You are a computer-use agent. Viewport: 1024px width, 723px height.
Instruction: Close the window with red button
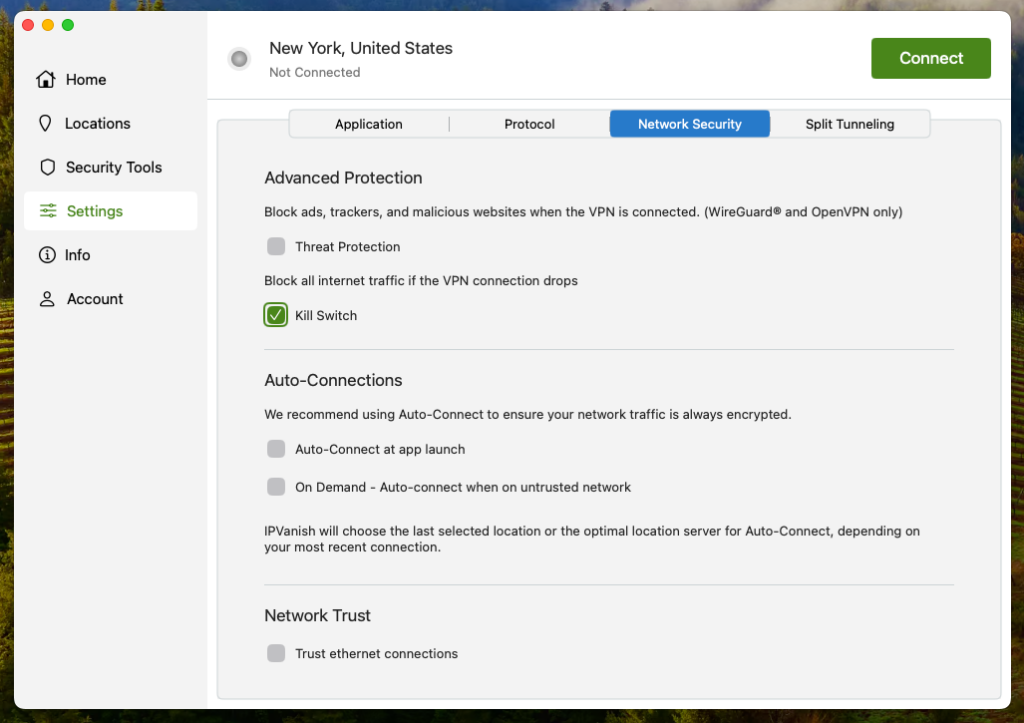[28, 25]
